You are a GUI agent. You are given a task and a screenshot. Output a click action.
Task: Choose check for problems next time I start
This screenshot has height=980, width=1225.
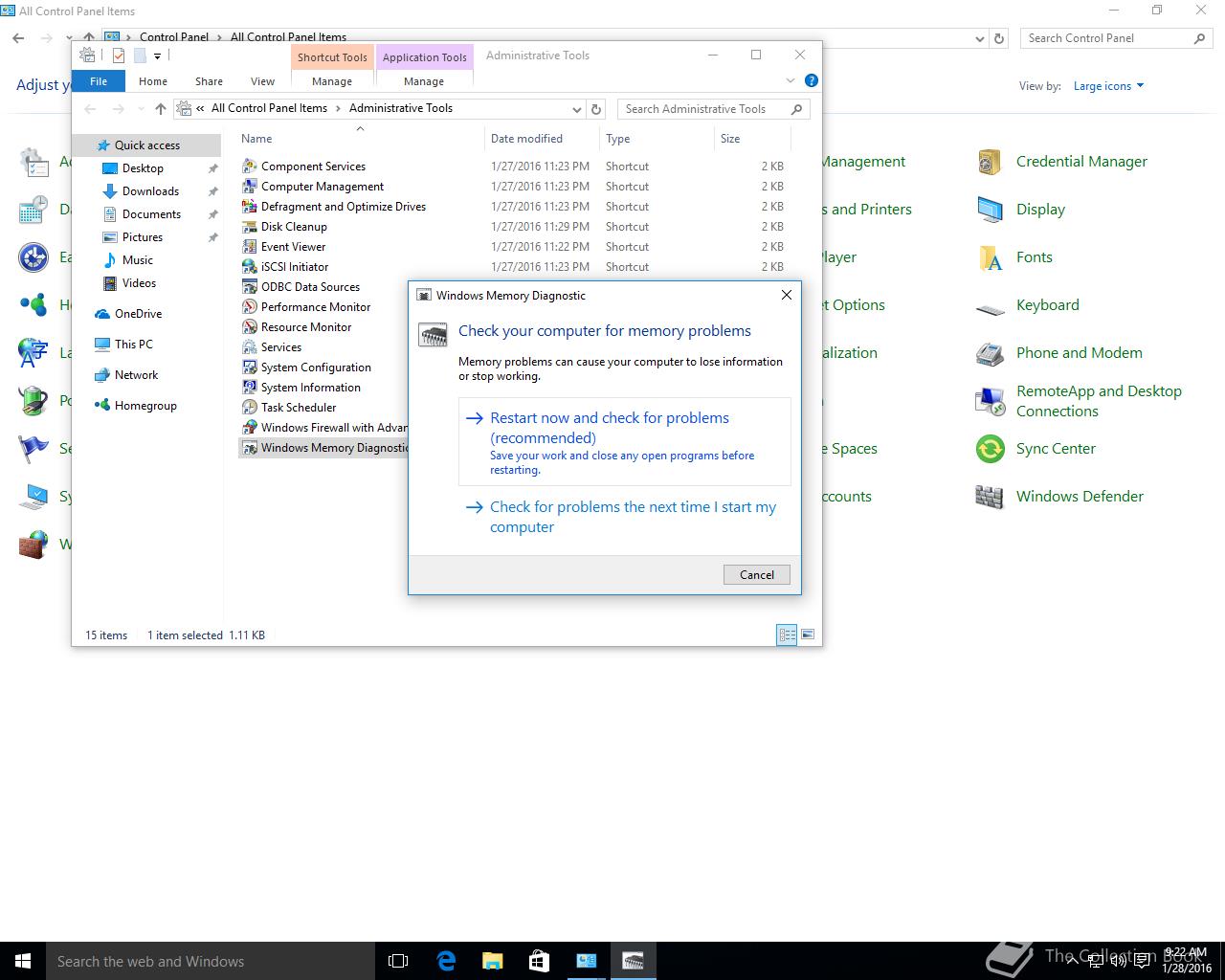[x=625, y=517]
